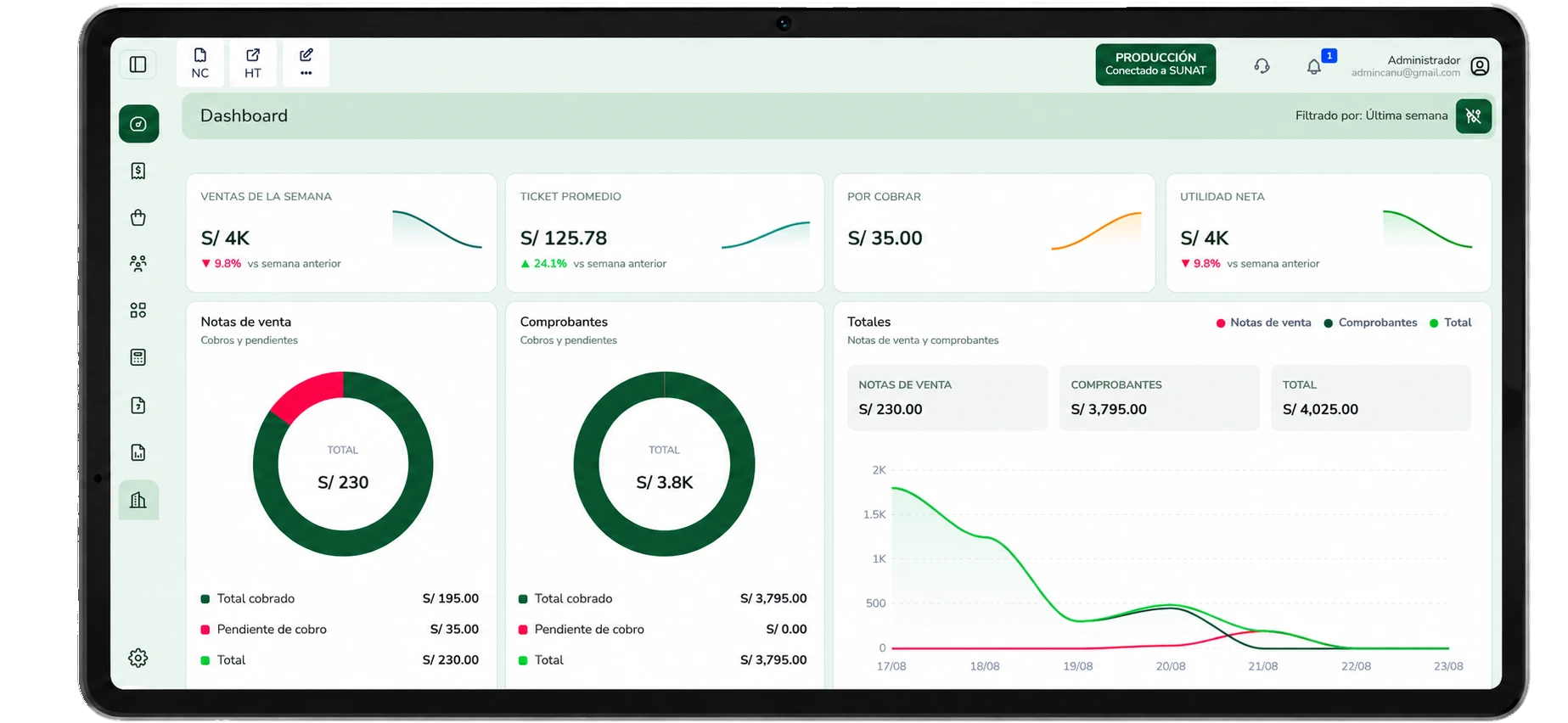This screenshot has height=723, width=1568.
Task: Click the PRODUCCIÓN Conectado a SUNAT button
Action: (1155, 64)
